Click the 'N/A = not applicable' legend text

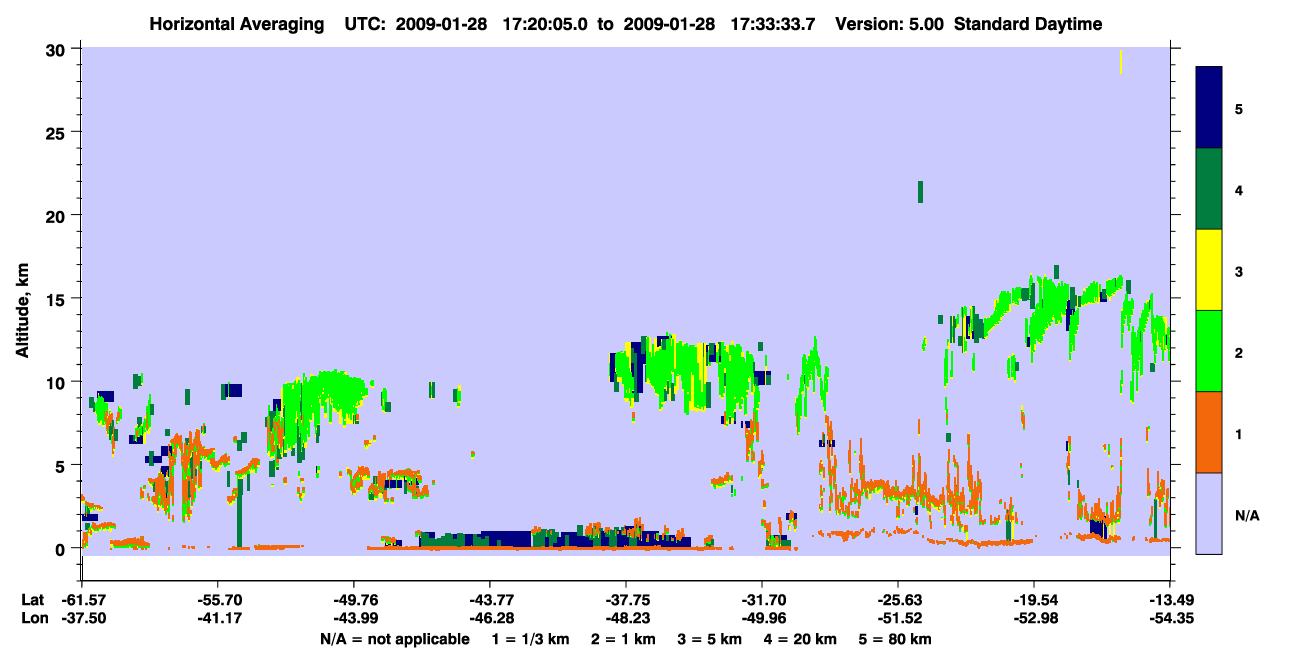click(x=394, y=639)
